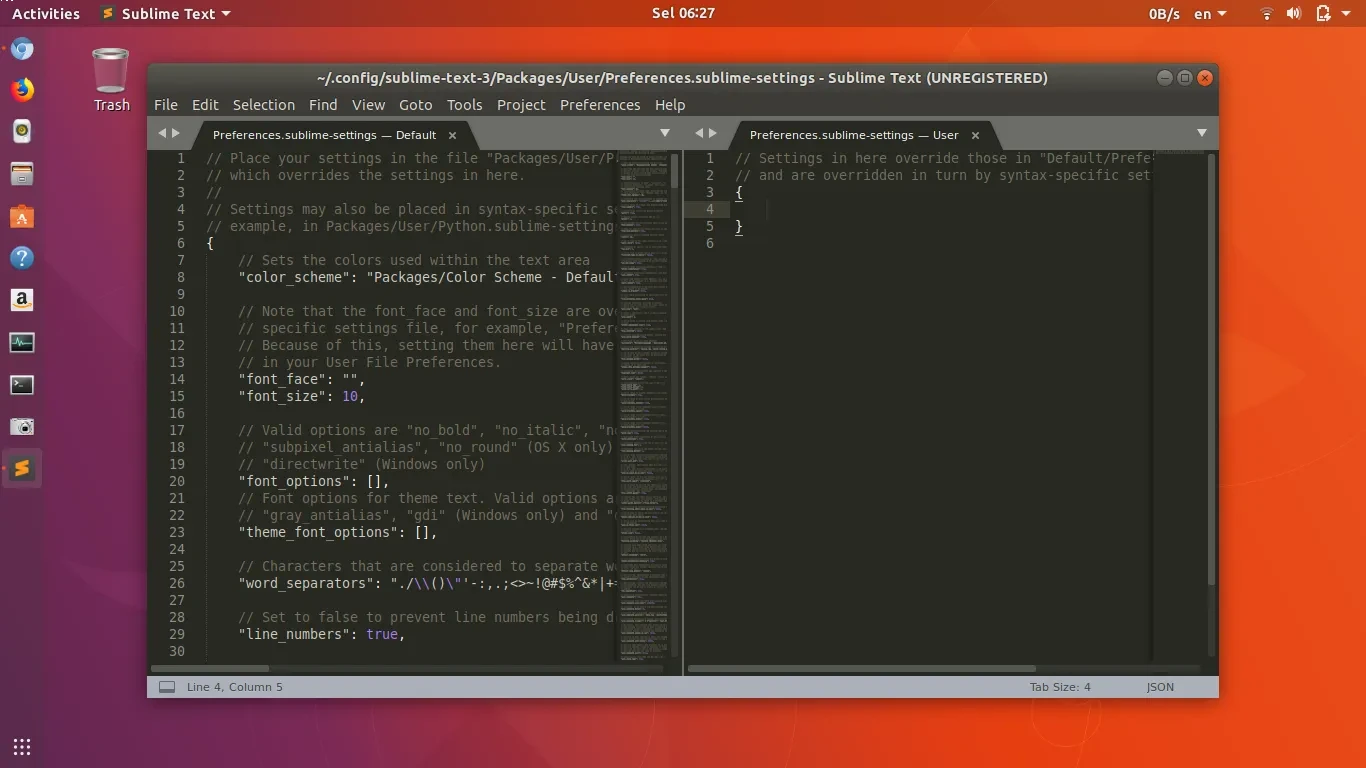The height and width of the screenshot is (768, 1366).
Task: Open the Preferences menu
Action: [x=600, y=105]
